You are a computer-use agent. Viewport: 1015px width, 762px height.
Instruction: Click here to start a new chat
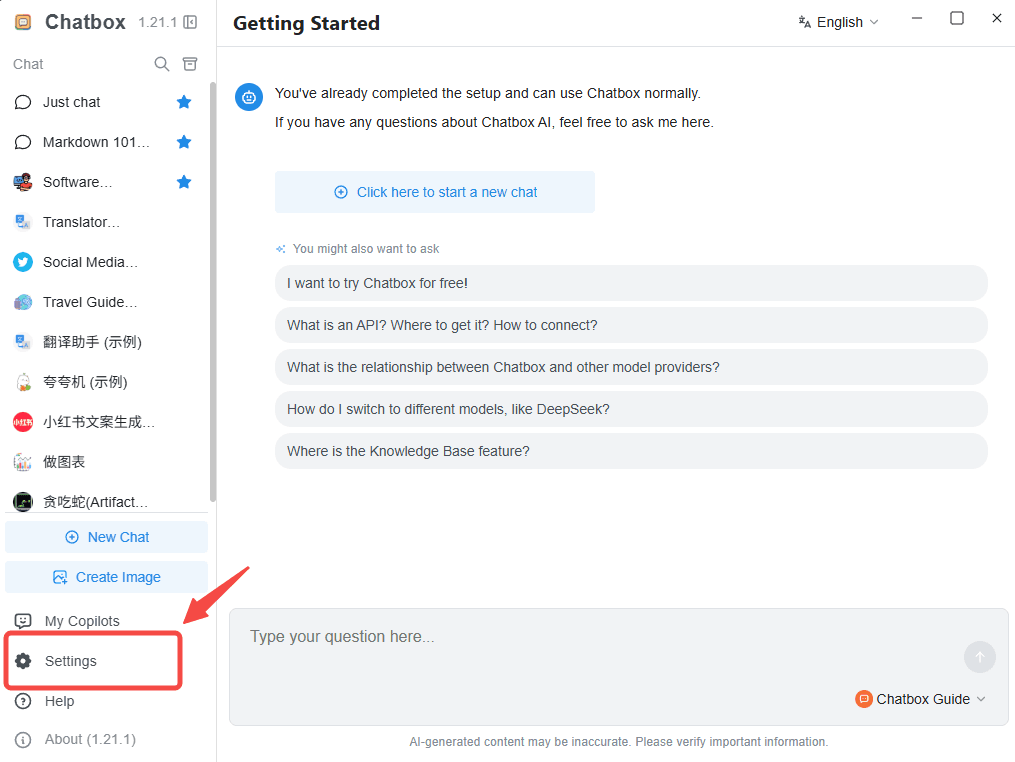pyautogui.click(x=435, y=192)
